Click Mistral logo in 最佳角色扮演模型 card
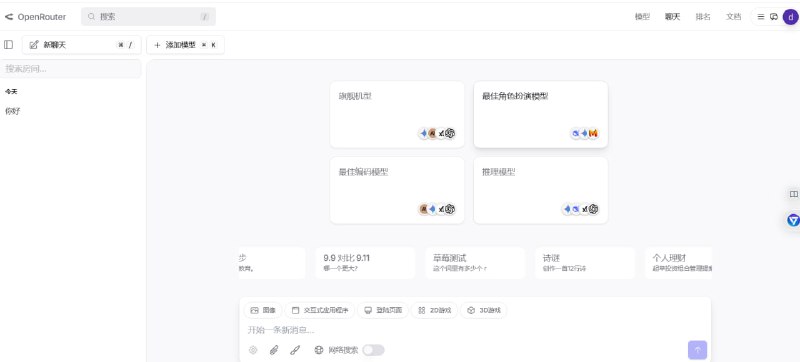Screen dimensions: 800x362 coord(593,134)
